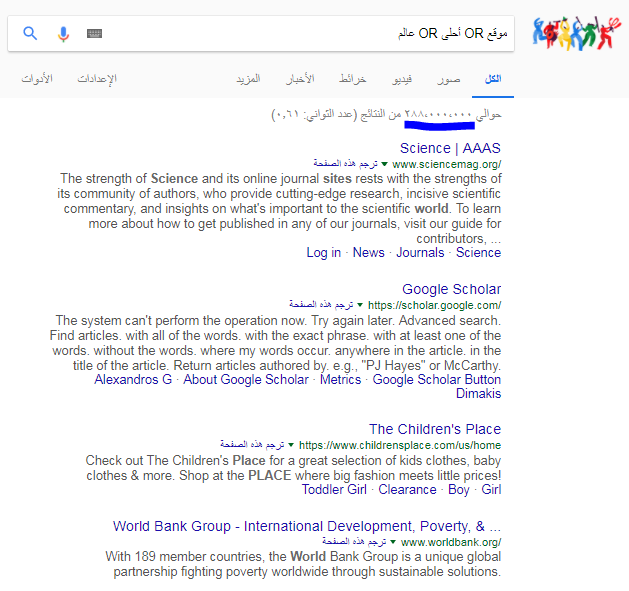The width and height of the screenshot is (629, 591).
Task: Activate voice search microphone icon
Action: (63, 34)
